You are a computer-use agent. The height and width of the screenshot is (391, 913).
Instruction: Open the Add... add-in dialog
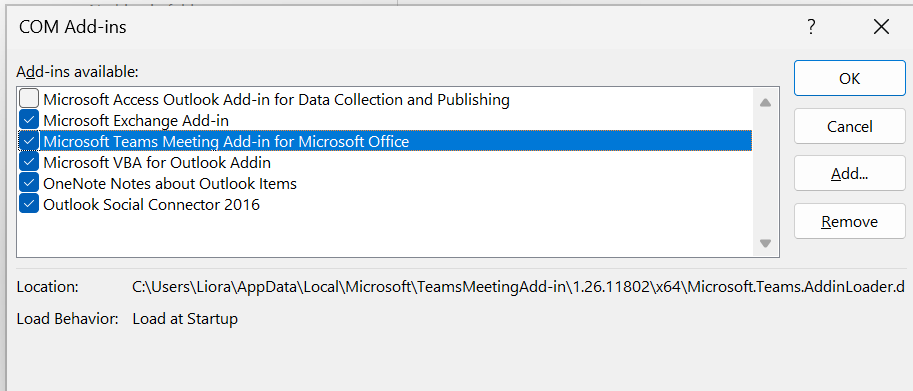(x=850, y=174)
